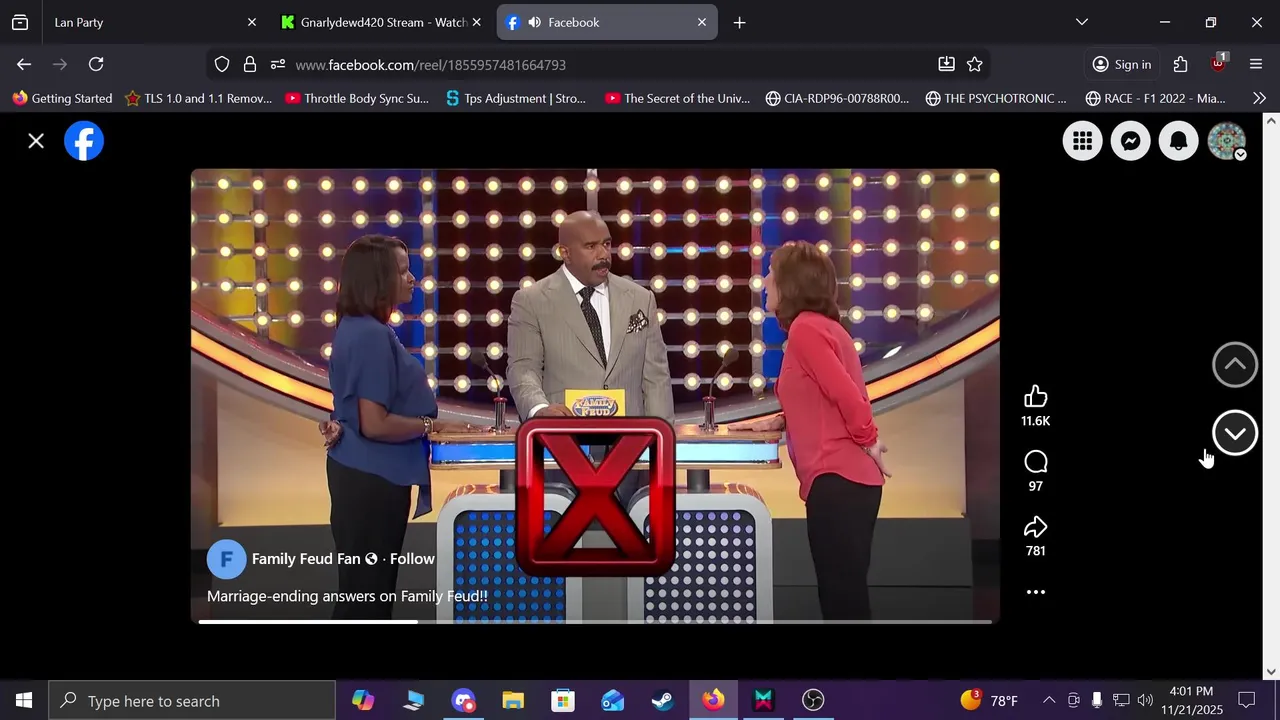Open the notifications bell
Screen dimensions: 1280x720
coord(1178,141)
